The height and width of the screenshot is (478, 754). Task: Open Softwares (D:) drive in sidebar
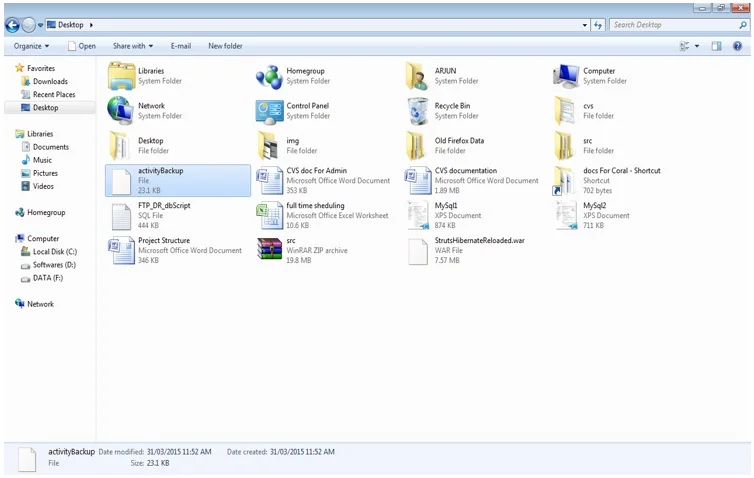point(54,265)
